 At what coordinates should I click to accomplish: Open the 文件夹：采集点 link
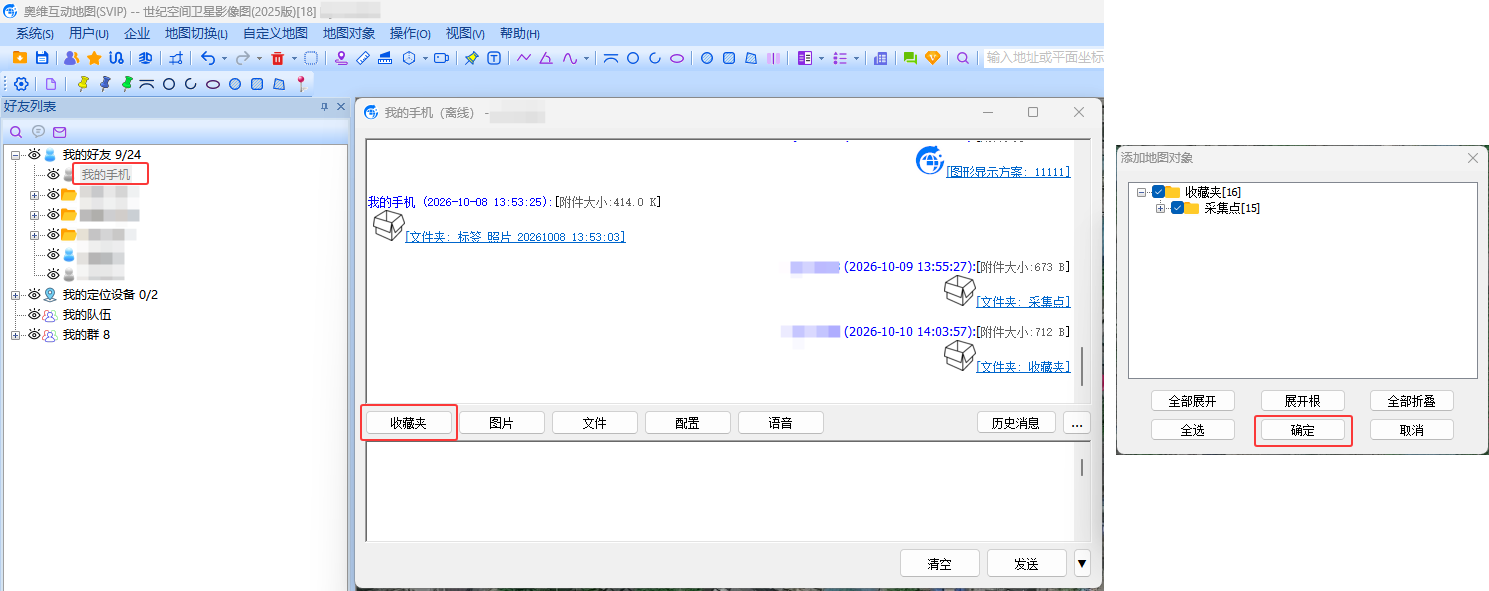click(1023, 302)
